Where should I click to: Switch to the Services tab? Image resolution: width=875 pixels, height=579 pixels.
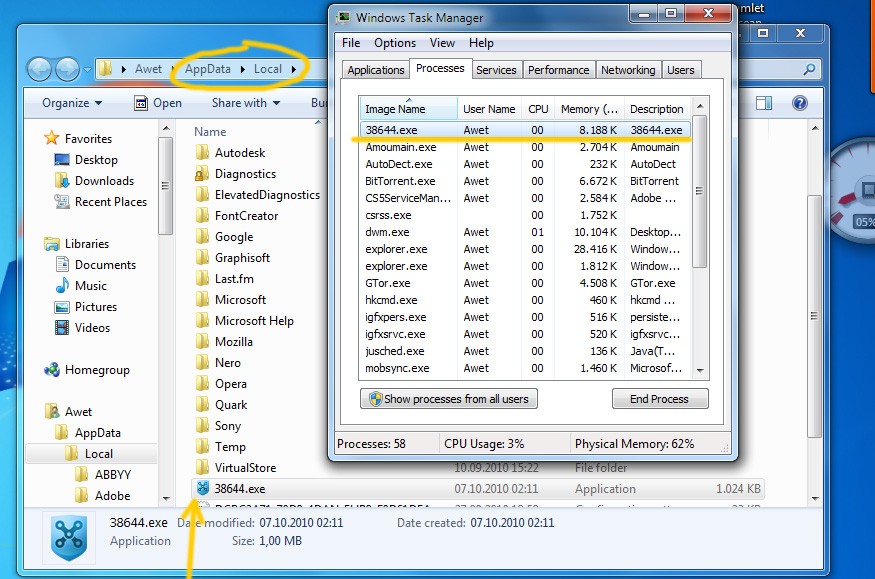(496, 70)
